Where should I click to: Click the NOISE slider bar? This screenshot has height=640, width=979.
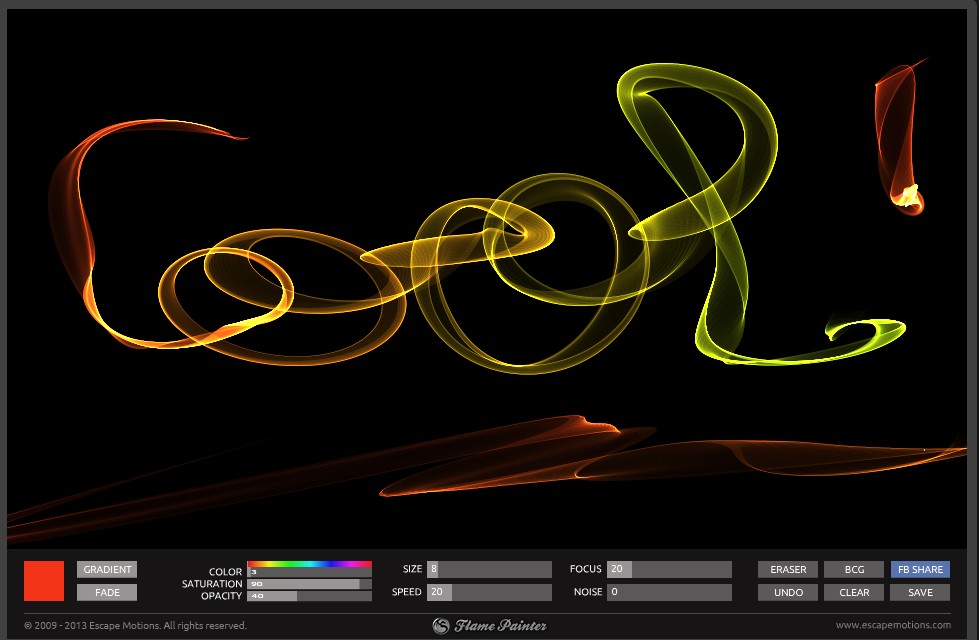669,592
